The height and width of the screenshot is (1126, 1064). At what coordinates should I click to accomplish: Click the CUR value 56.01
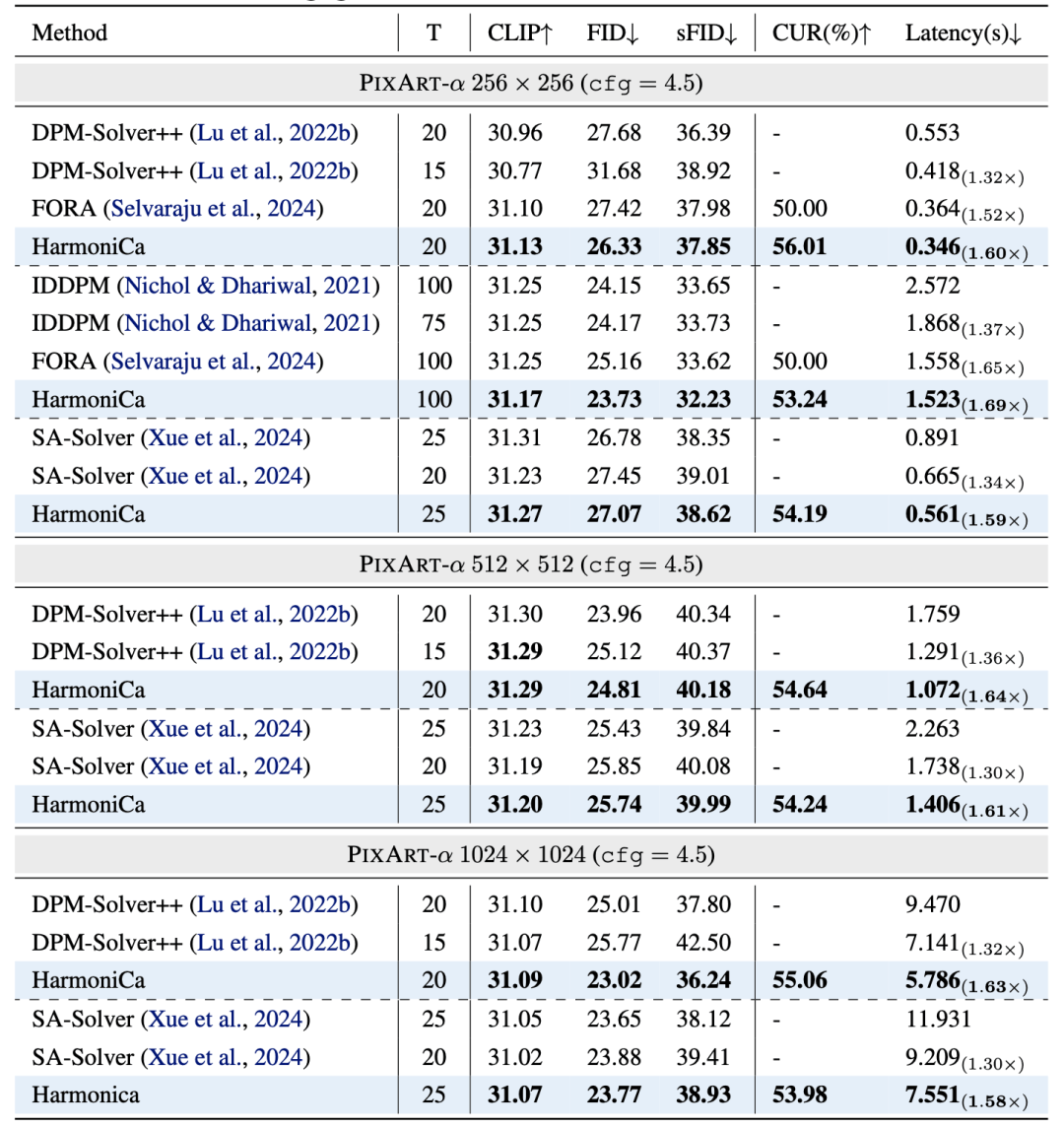pos(799,247)
